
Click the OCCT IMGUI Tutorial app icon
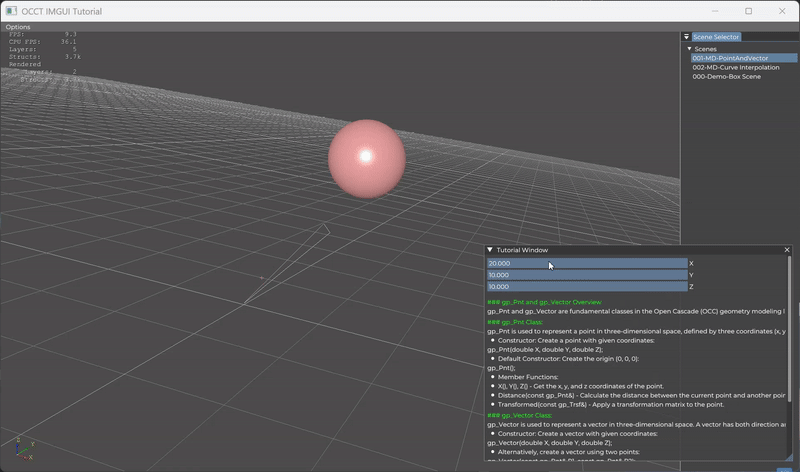point(11,11)
